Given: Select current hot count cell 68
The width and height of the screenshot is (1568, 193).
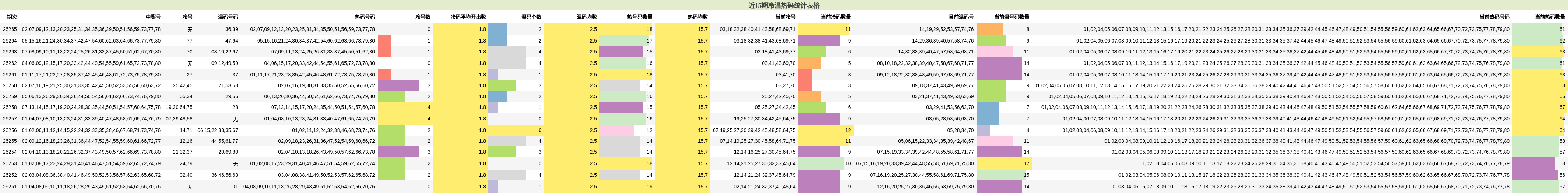Looking at the screenshot, I should click(x=1562, y=85).
